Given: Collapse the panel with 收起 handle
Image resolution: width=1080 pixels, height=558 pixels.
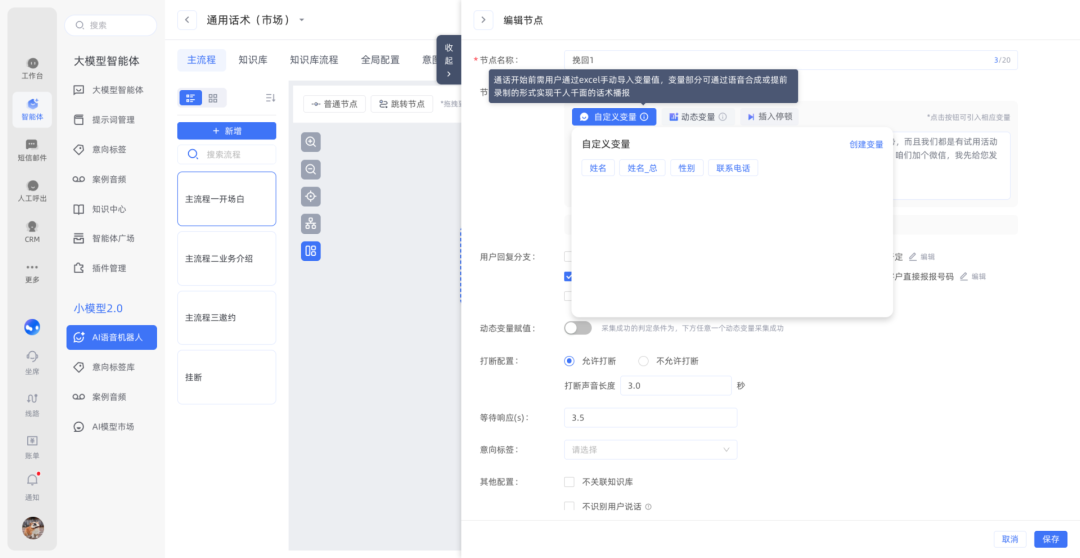Looking at the screenshot, I should 448,59.
